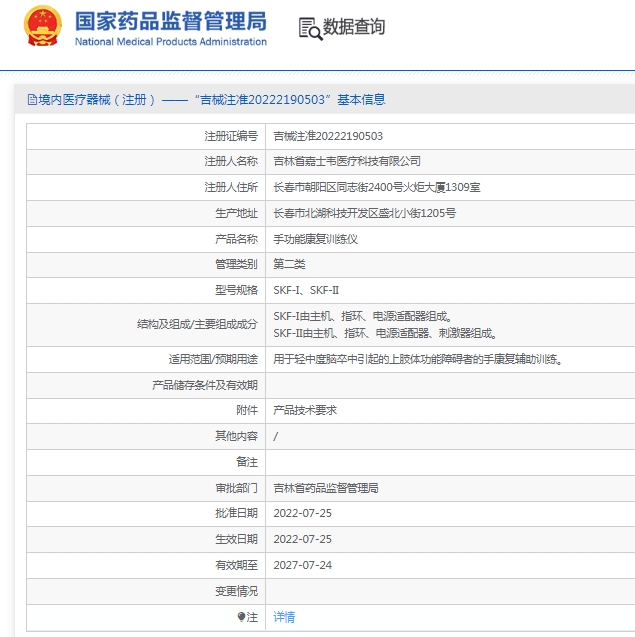Click the 数据查询 heading text

(x=353, y=27)
